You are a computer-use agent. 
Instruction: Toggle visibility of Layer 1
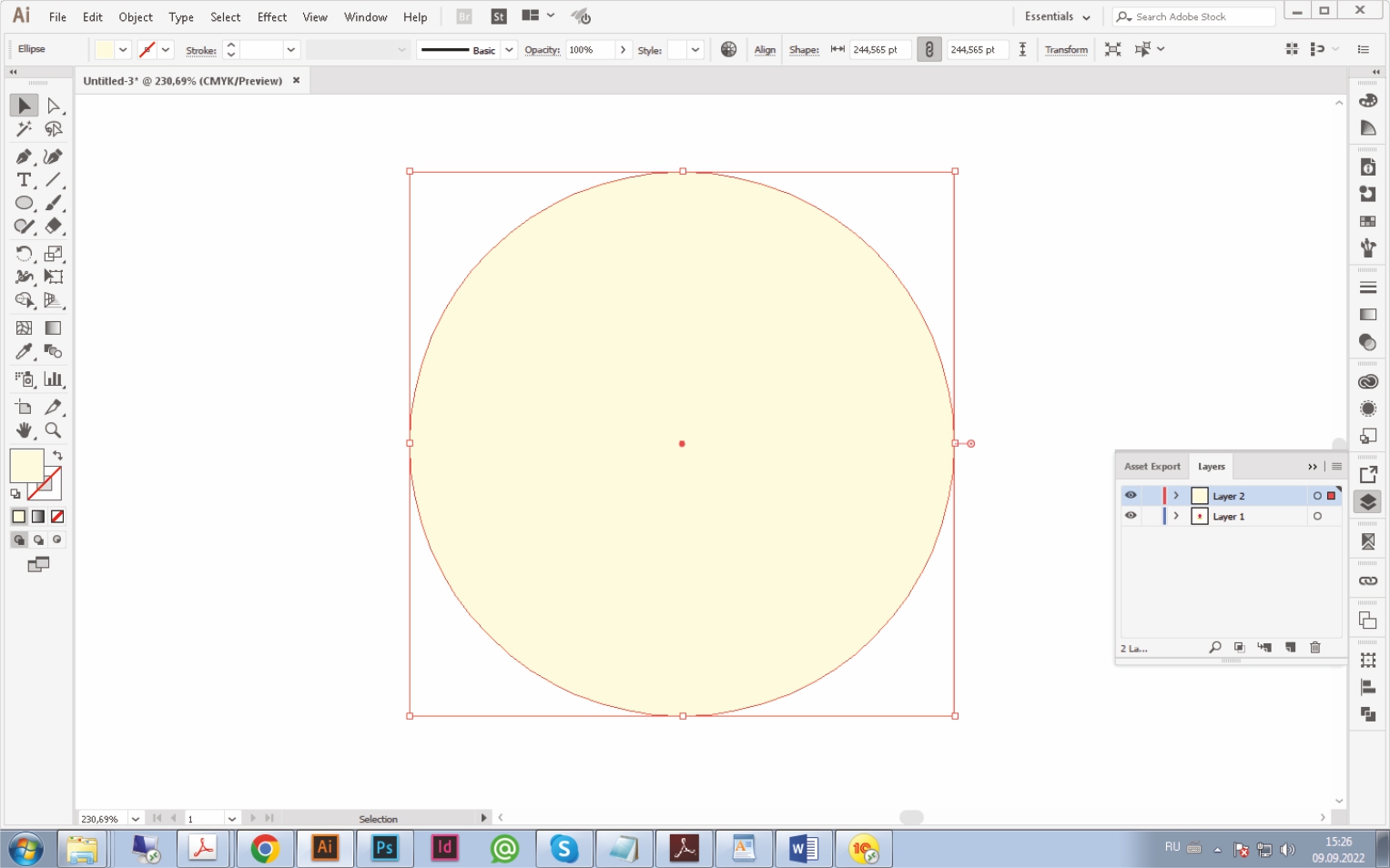(x=1131, y=516)
